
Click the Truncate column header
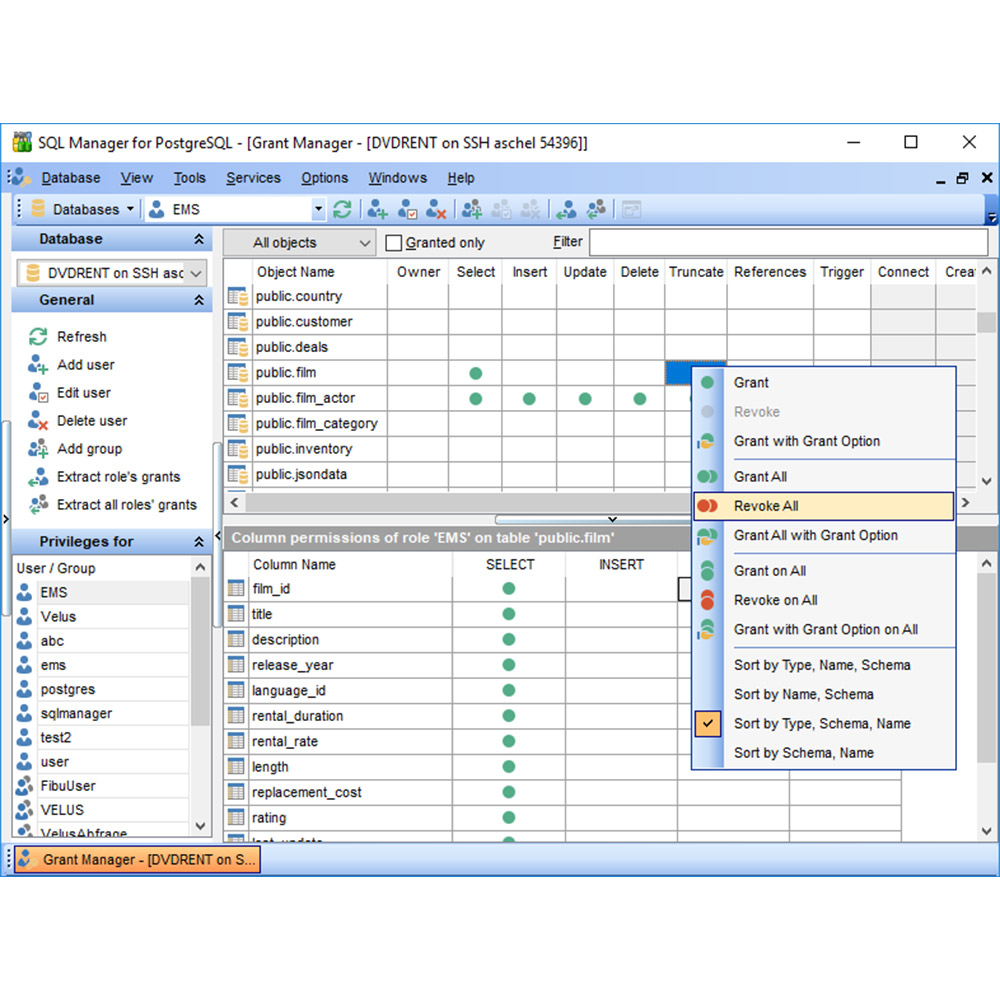click(x=696, y=272)
